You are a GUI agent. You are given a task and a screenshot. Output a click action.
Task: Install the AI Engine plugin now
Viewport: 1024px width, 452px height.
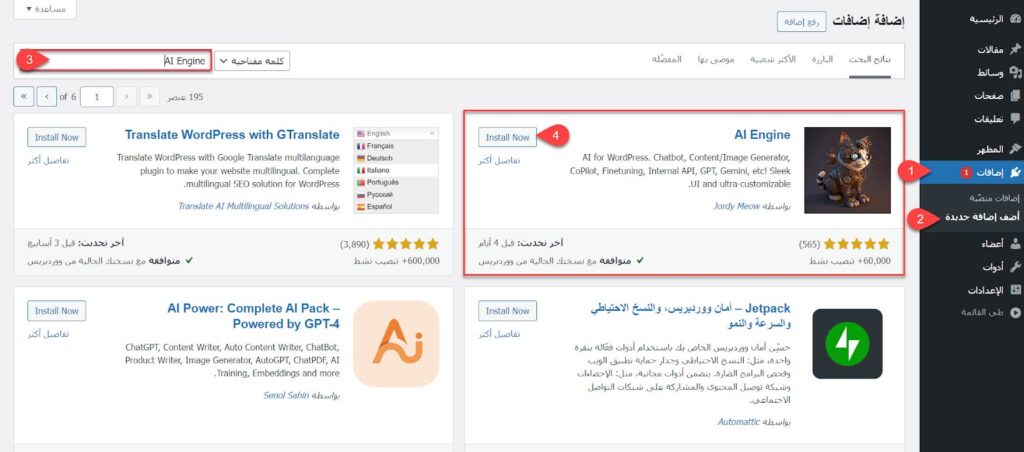tap(507, 137)
